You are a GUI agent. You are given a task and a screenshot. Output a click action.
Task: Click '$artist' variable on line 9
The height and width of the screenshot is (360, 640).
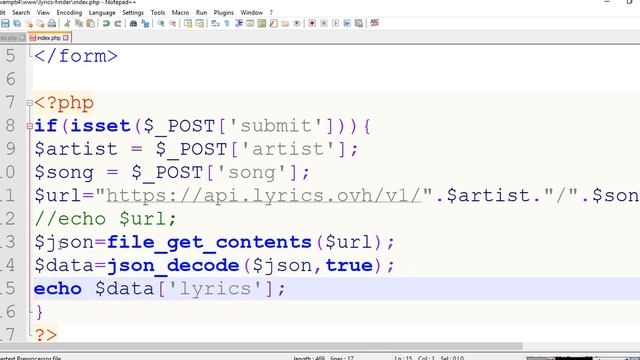[76, 149]
